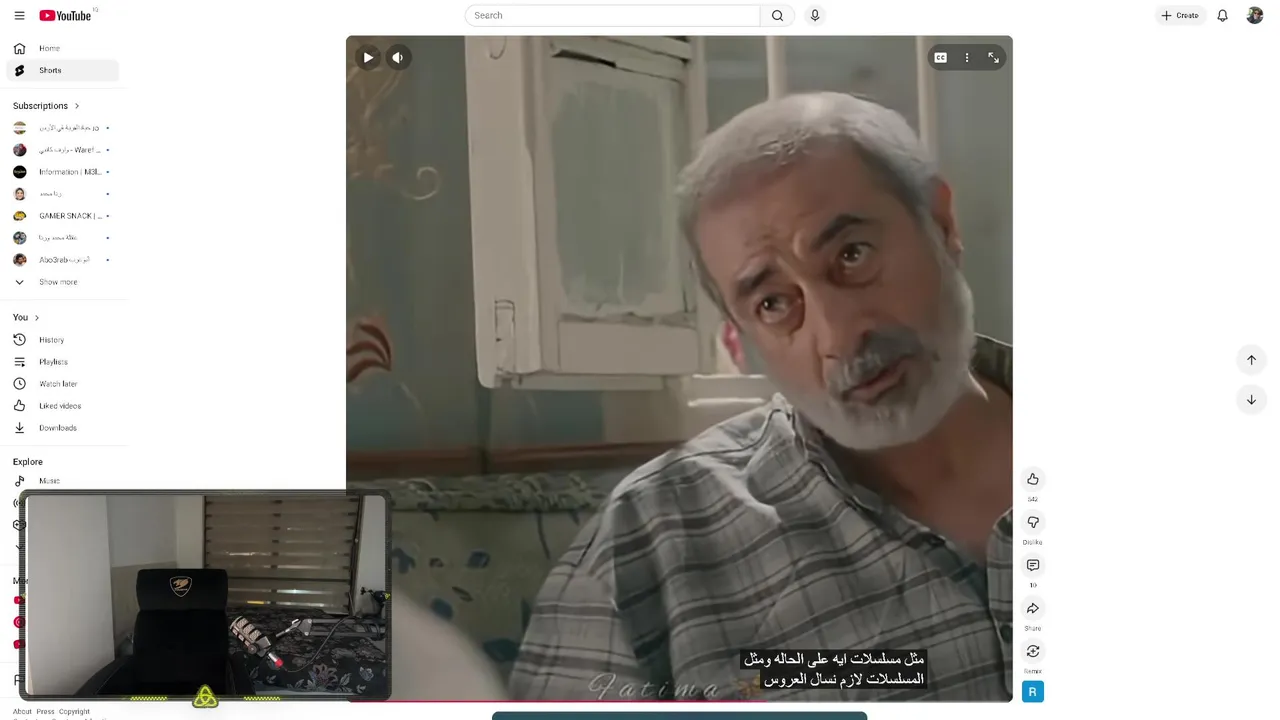Go to Home in the sidebar

[x=62, y=48]
